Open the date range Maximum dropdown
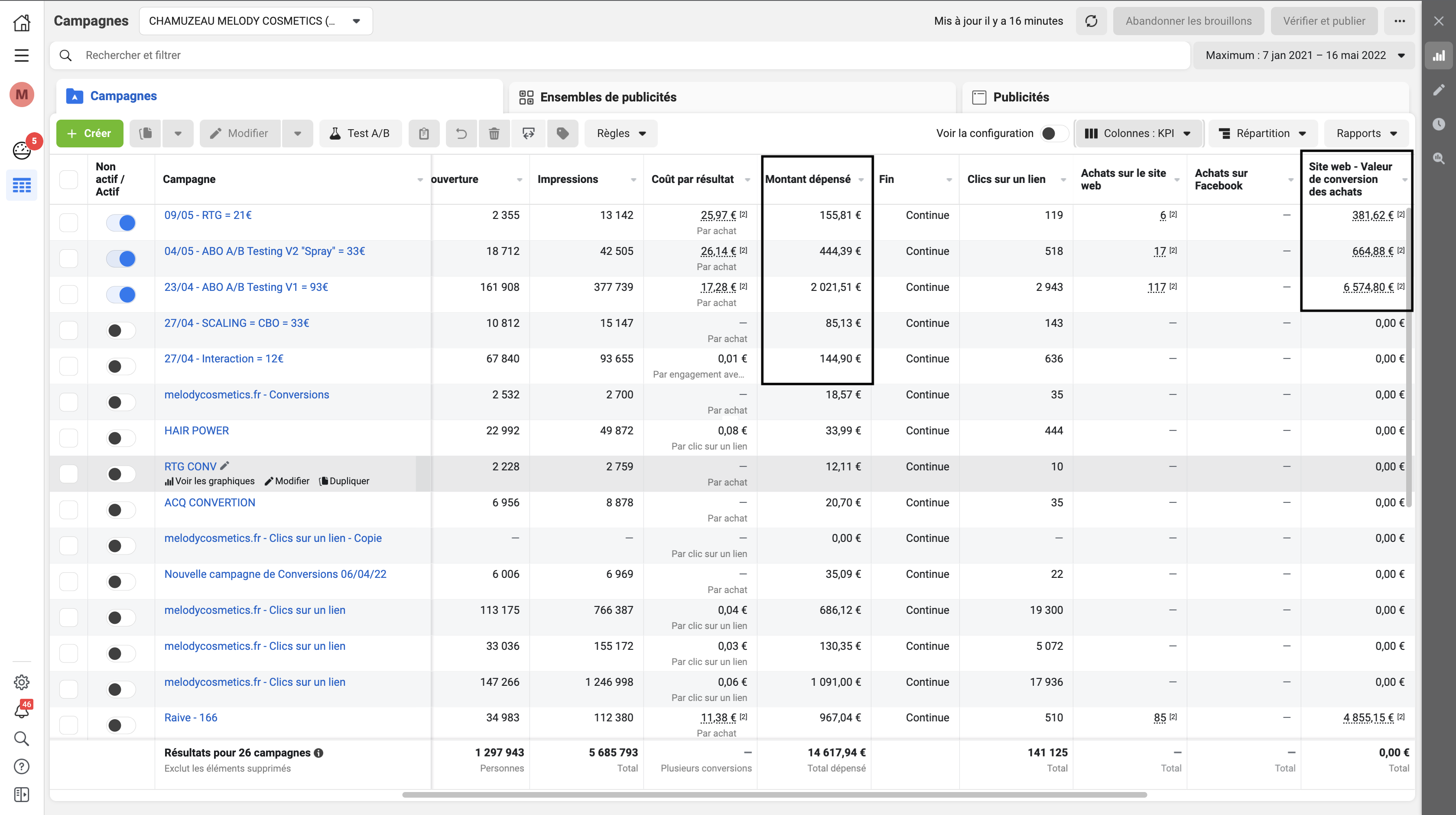Viewport: 1456px width, 815px height. [1304, 55]
